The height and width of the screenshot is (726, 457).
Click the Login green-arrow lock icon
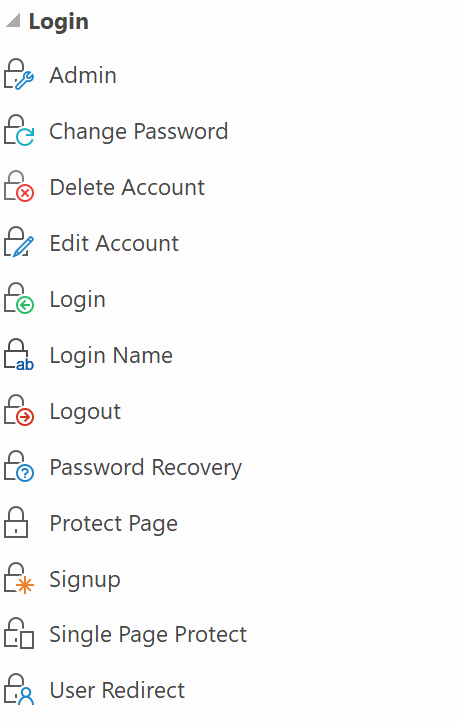(x=19, y=299)
